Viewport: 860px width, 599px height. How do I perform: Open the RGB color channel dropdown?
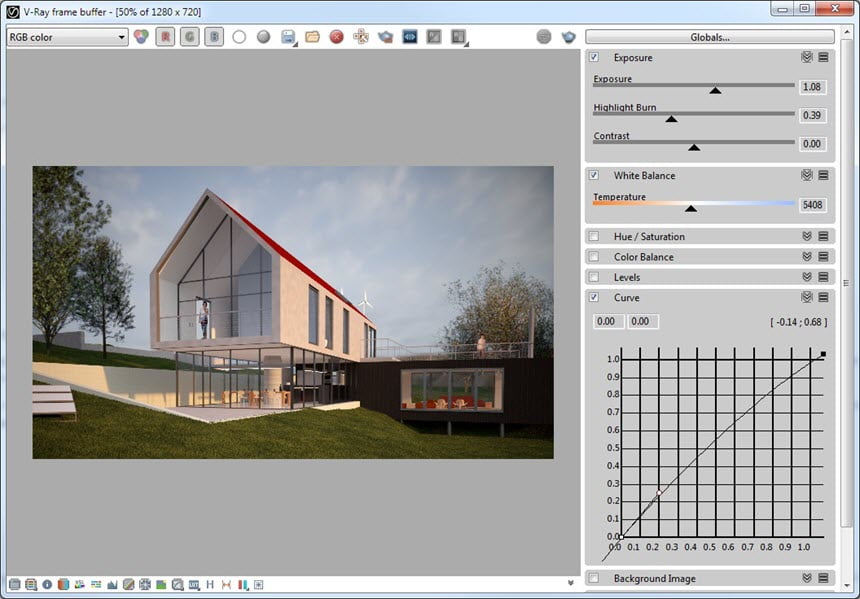click(67, 37)
